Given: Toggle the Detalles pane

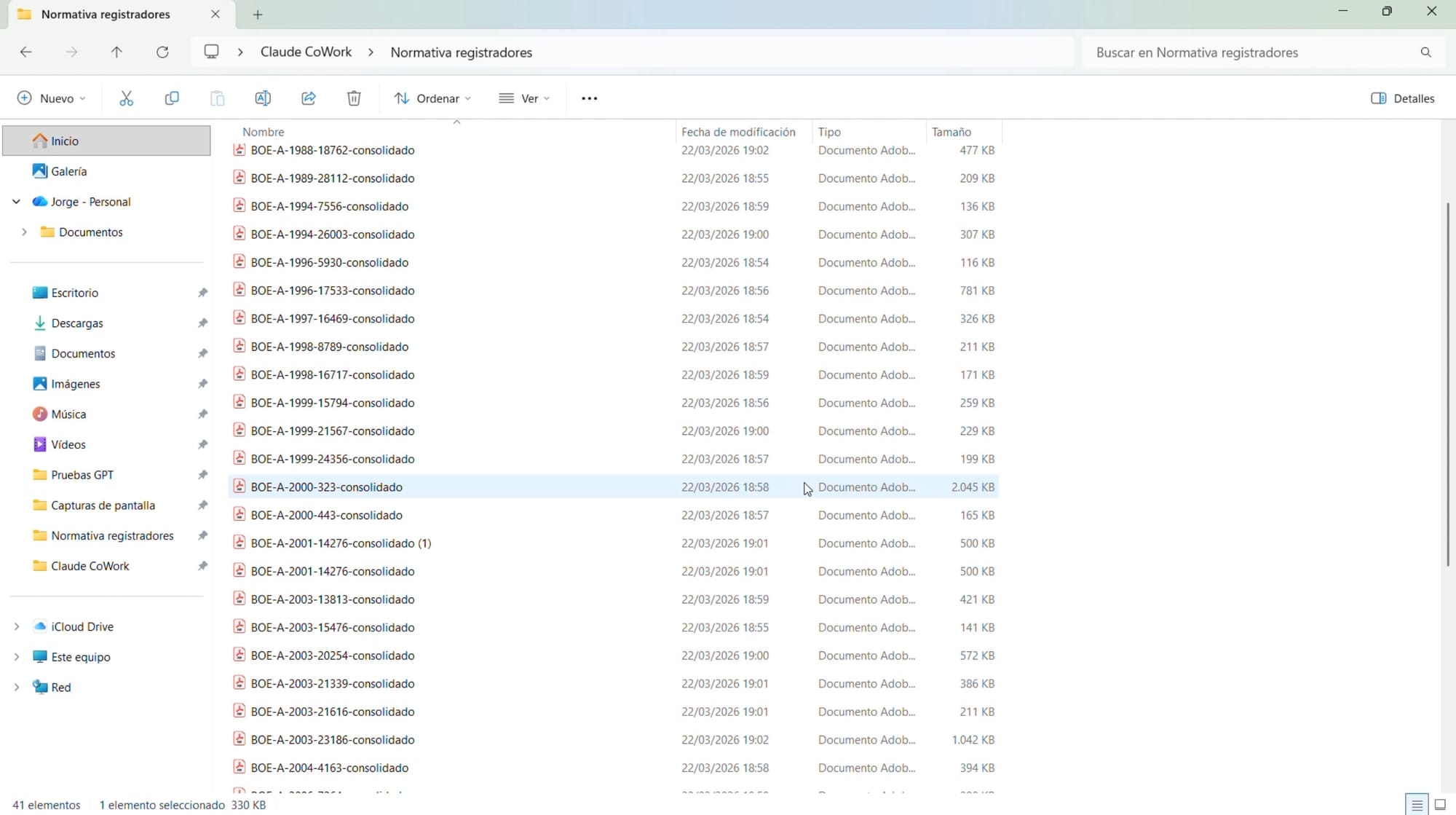Looking at the screenshot, I should point(1402,98).
